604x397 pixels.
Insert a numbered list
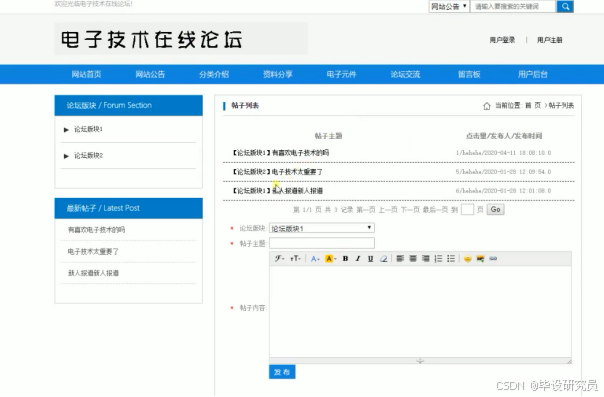coord(438,259)
